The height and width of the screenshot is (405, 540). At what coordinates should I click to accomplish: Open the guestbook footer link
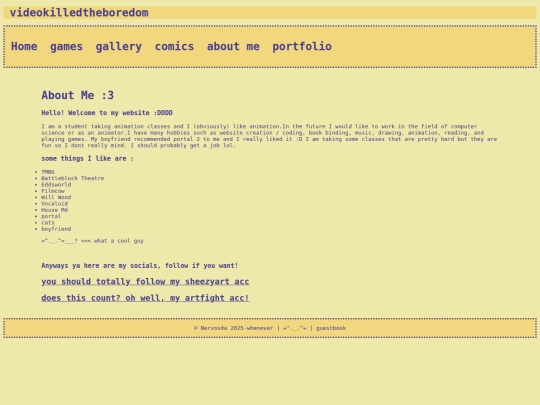tap(331, 328)
